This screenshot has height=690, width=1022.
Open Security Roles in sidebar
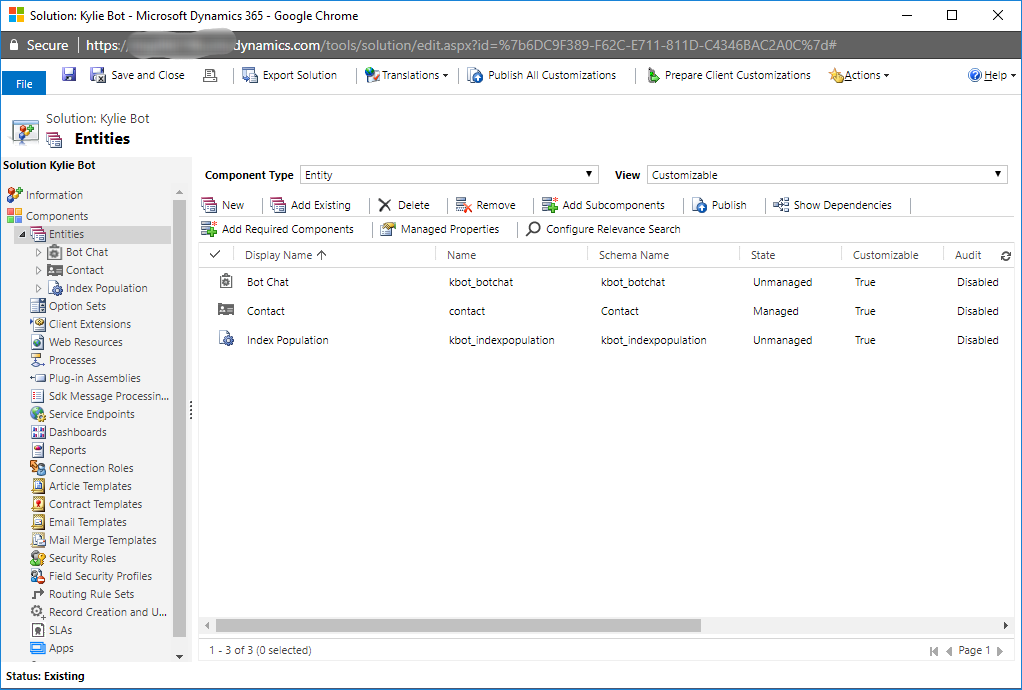73,558
